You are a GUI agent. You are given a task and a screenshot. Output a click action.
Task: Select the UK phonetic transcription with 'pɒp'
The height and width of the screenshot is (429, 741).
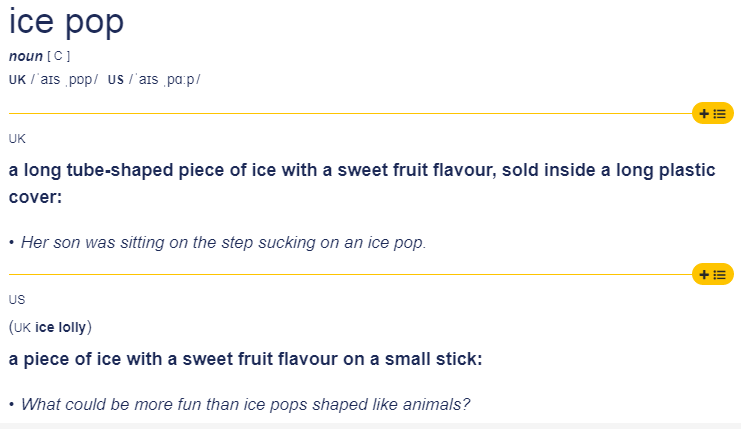pyautogui.click(x=64, y=79)
